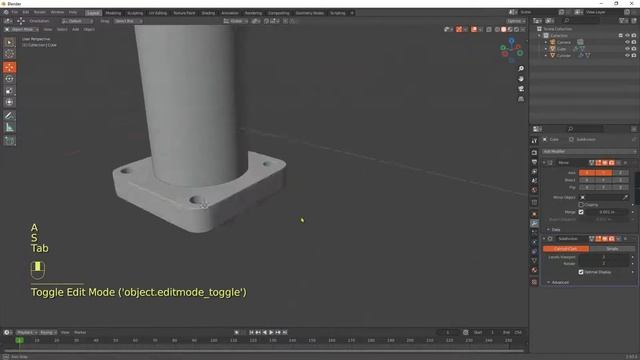Image resolution: width=640 pixels, height=360 pixels.
Task: Click Merge distance value field
Action: [x=607, y=212]
